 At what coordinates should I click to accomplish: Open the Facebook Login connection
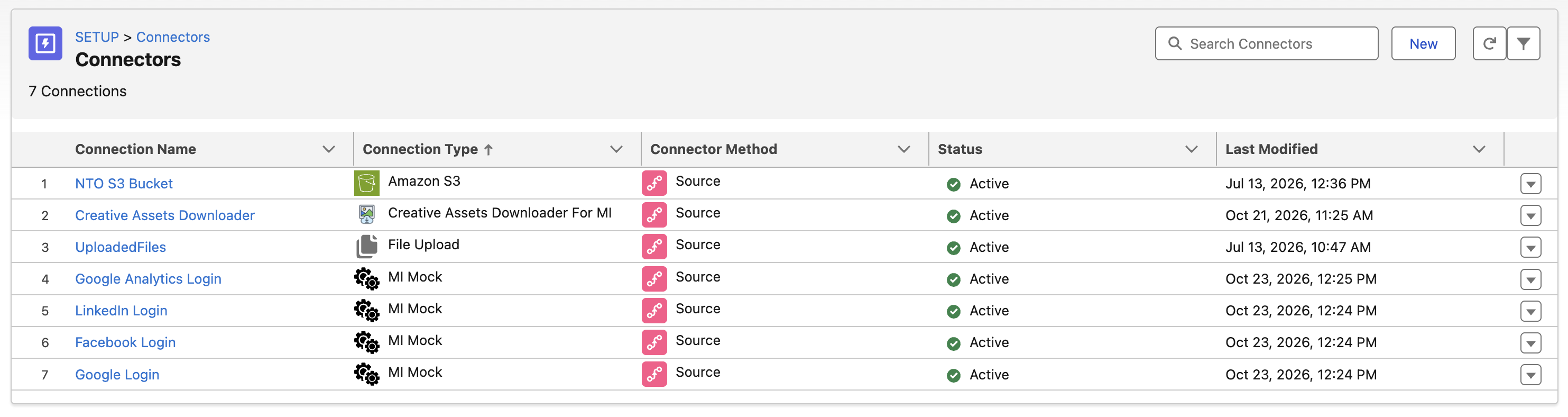pos(125,342)
